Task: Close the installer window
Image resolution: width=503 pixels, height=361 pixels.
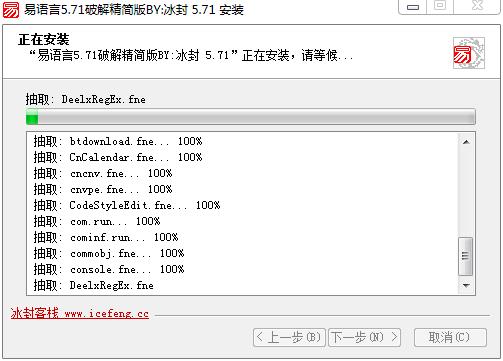Action: 477,6
